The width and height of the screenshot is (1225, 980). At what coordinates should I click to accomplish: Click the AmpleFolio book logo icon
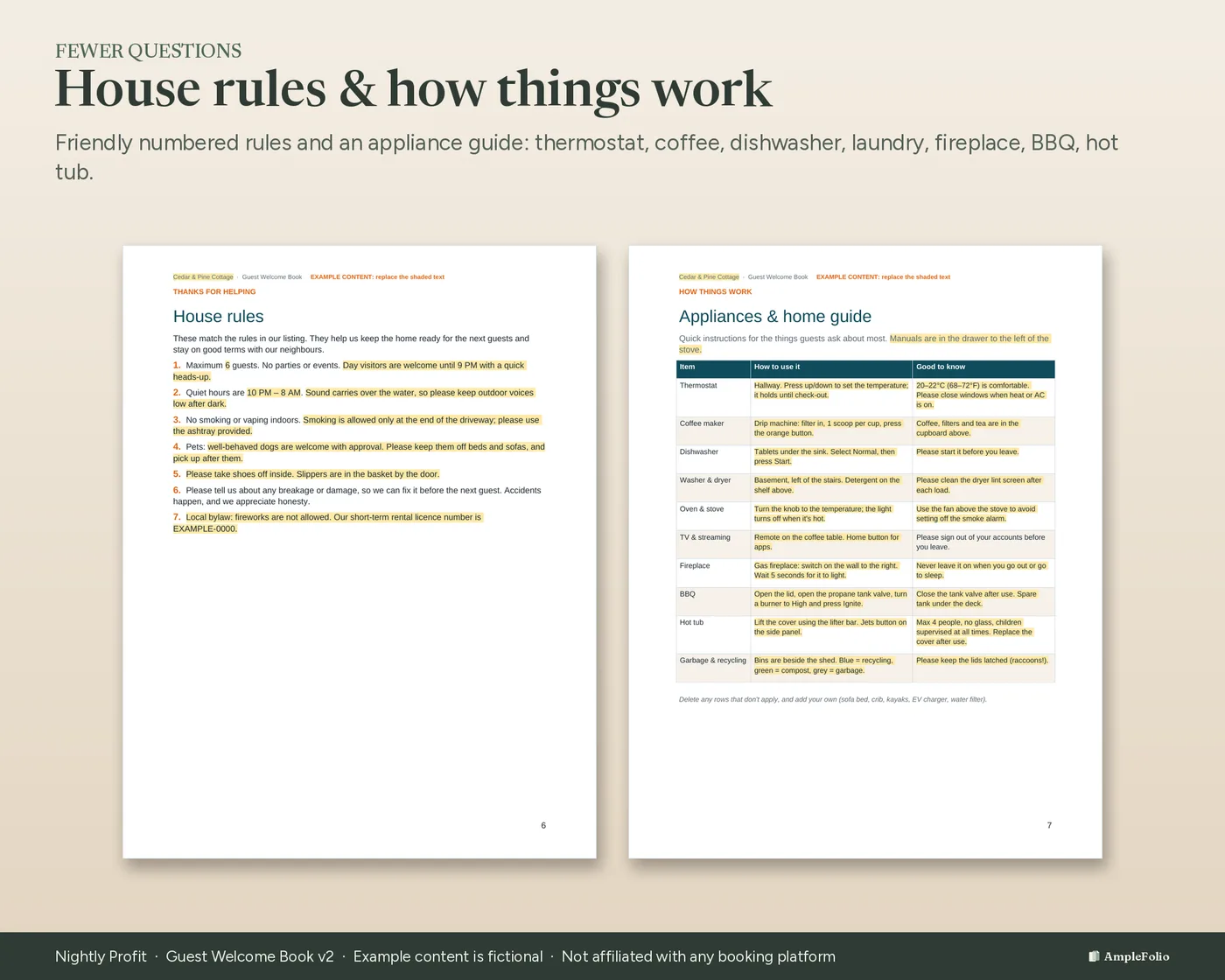pos(1094,956)
